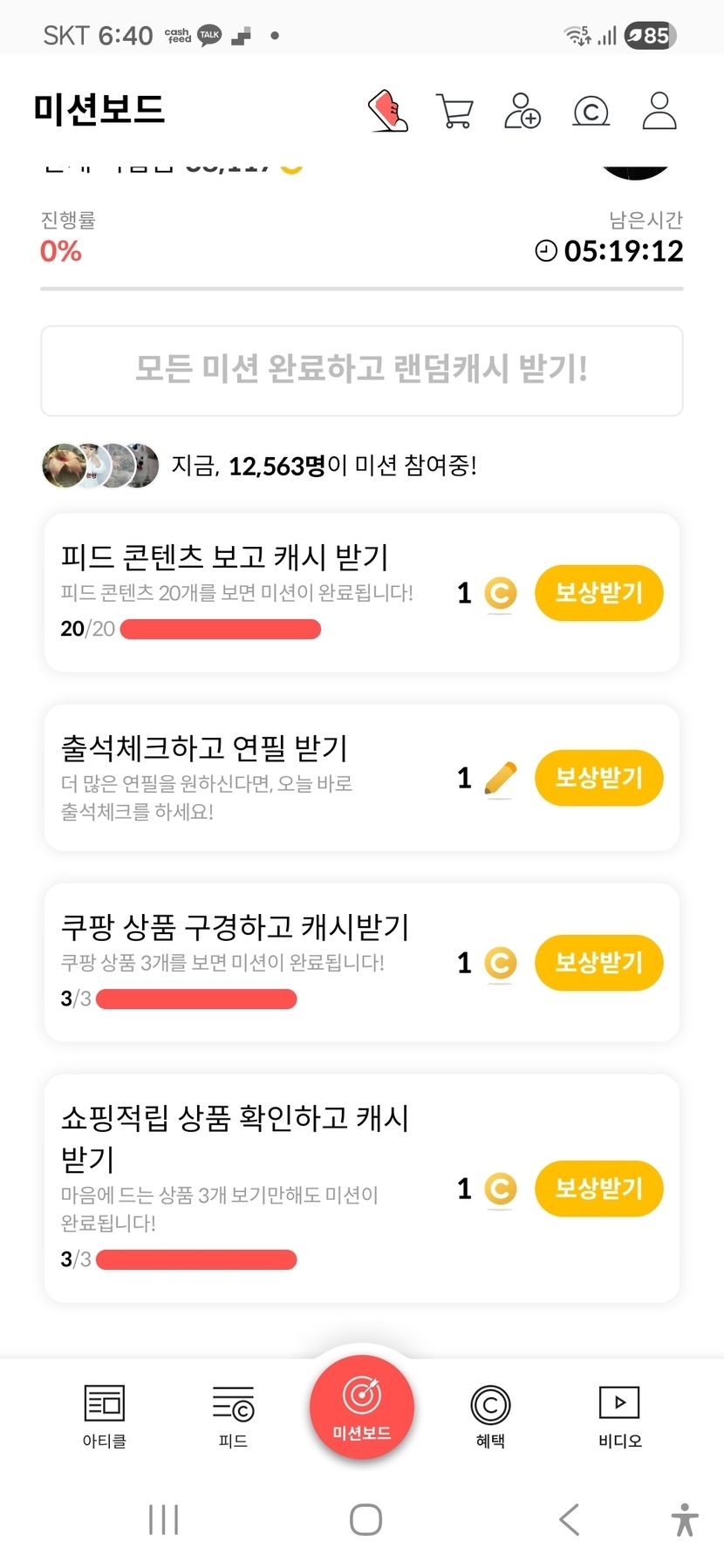
Task: Switch to the 아티클 tab
Action: pos(105,1415)
